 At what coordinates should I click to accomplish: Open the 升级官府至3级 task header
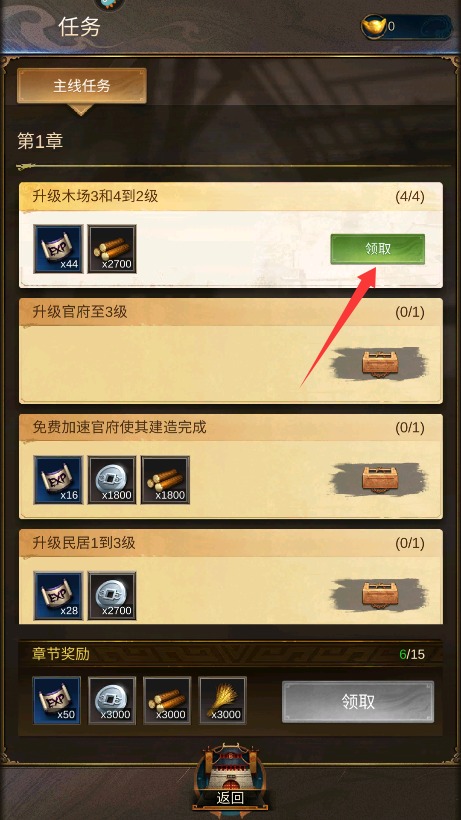(231, 312)
